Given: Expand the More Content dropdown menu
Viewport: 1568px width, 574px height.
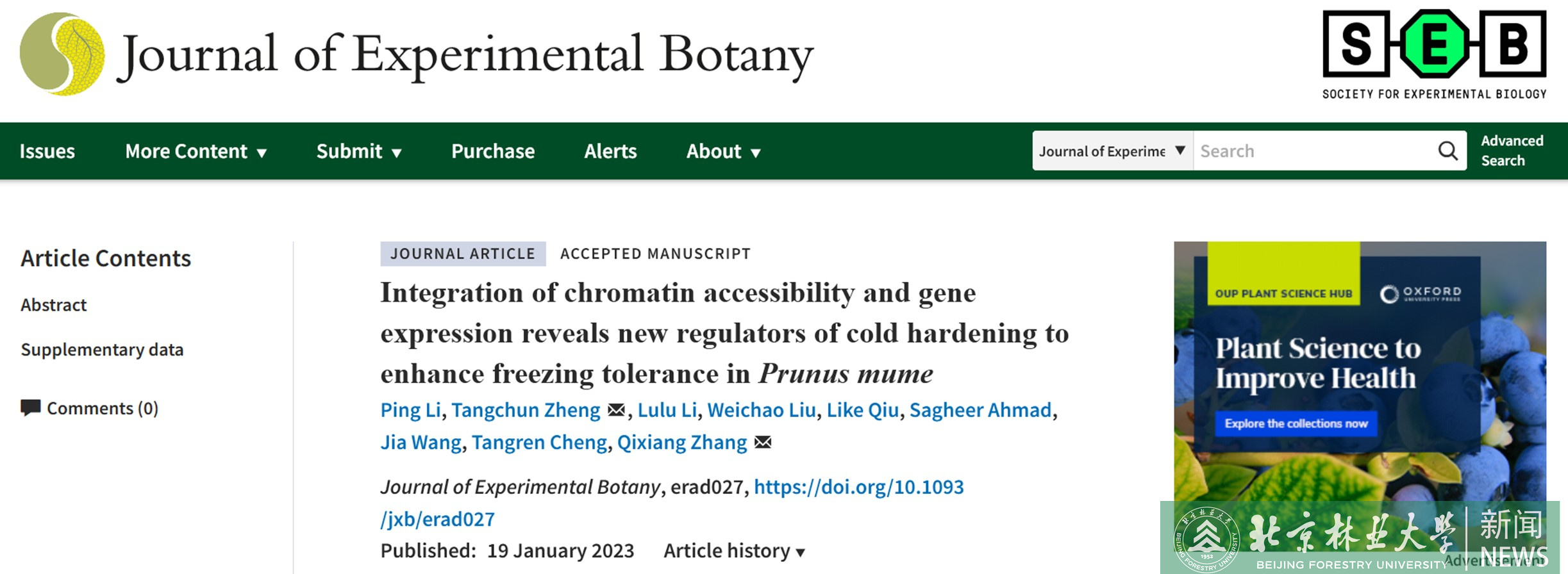Looking at the screenshot, I should coord(196,152).
